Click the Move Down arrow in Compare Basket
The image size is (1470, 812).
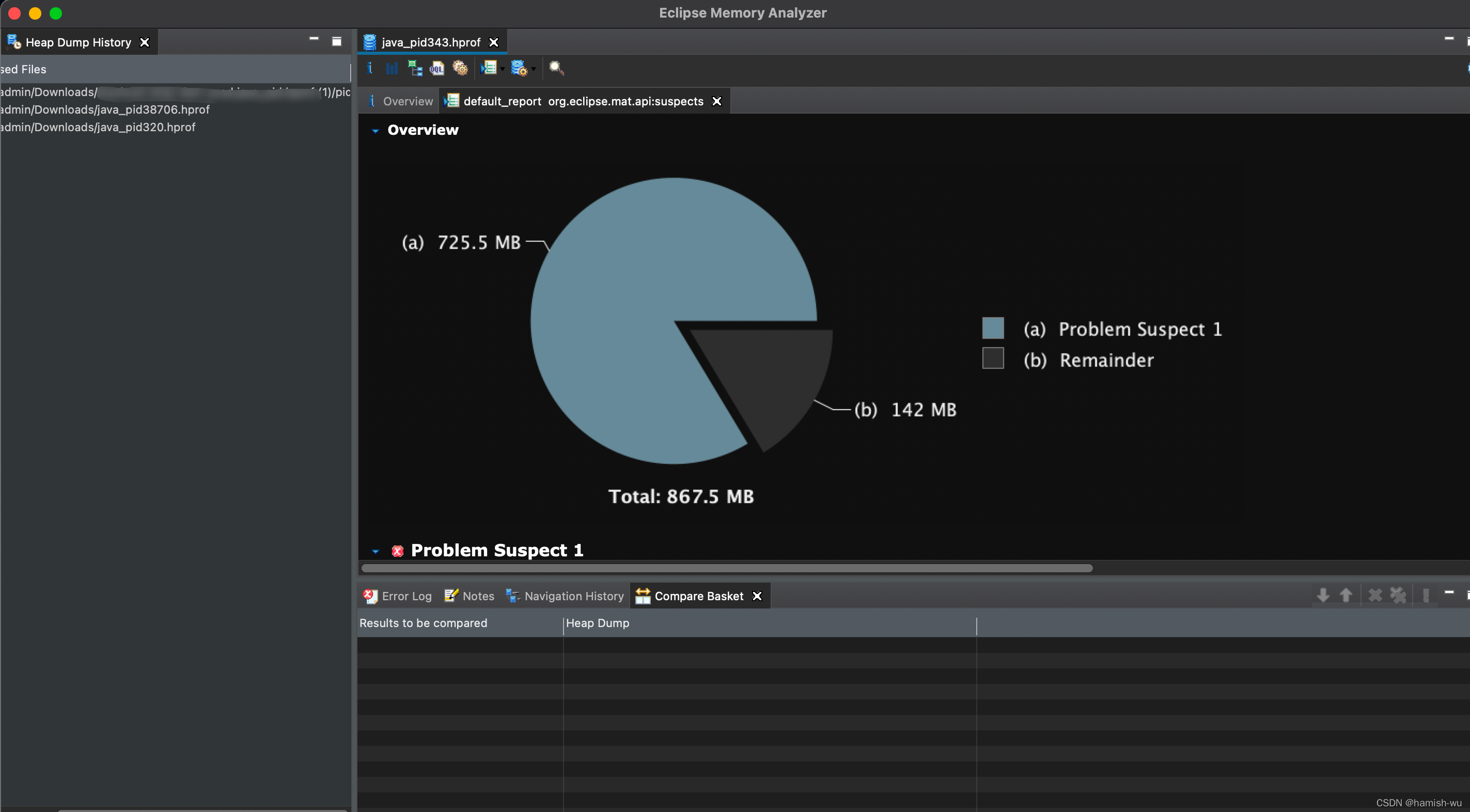pos(1323,595)
